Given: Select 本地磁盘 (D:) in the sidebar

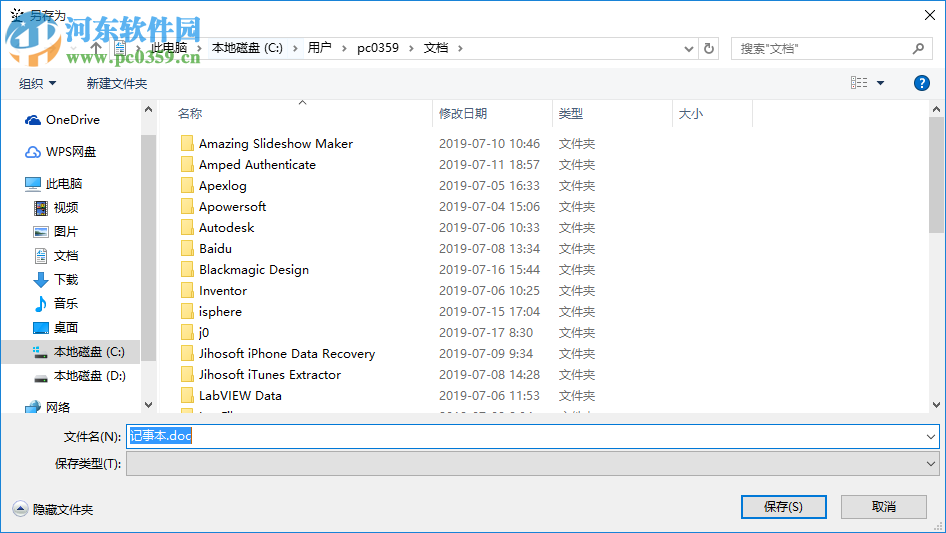Looking at the screenshot, I should click(78, 376).
